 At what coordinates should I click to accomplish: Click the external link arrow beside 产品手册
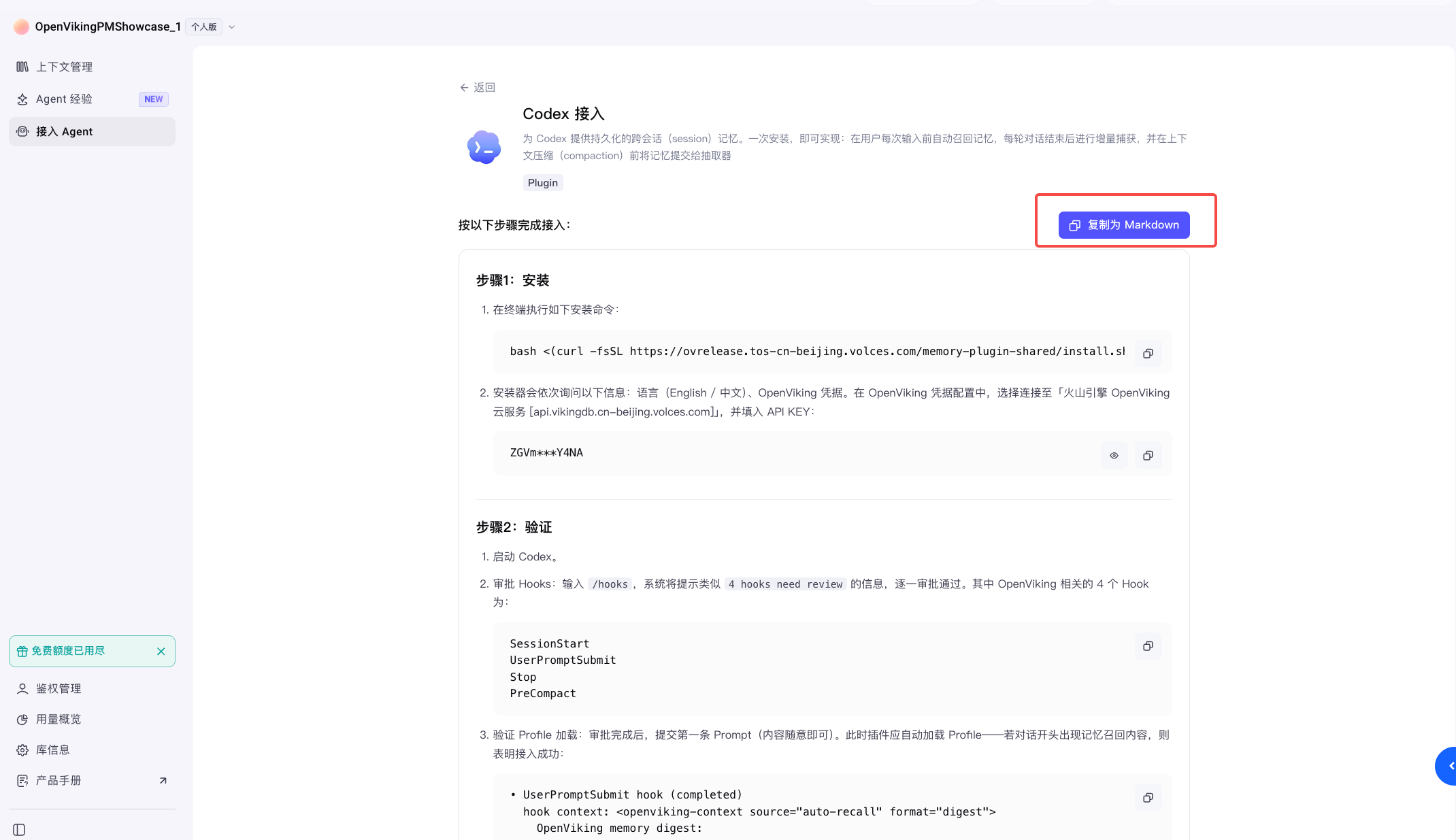tap(163, 780)
